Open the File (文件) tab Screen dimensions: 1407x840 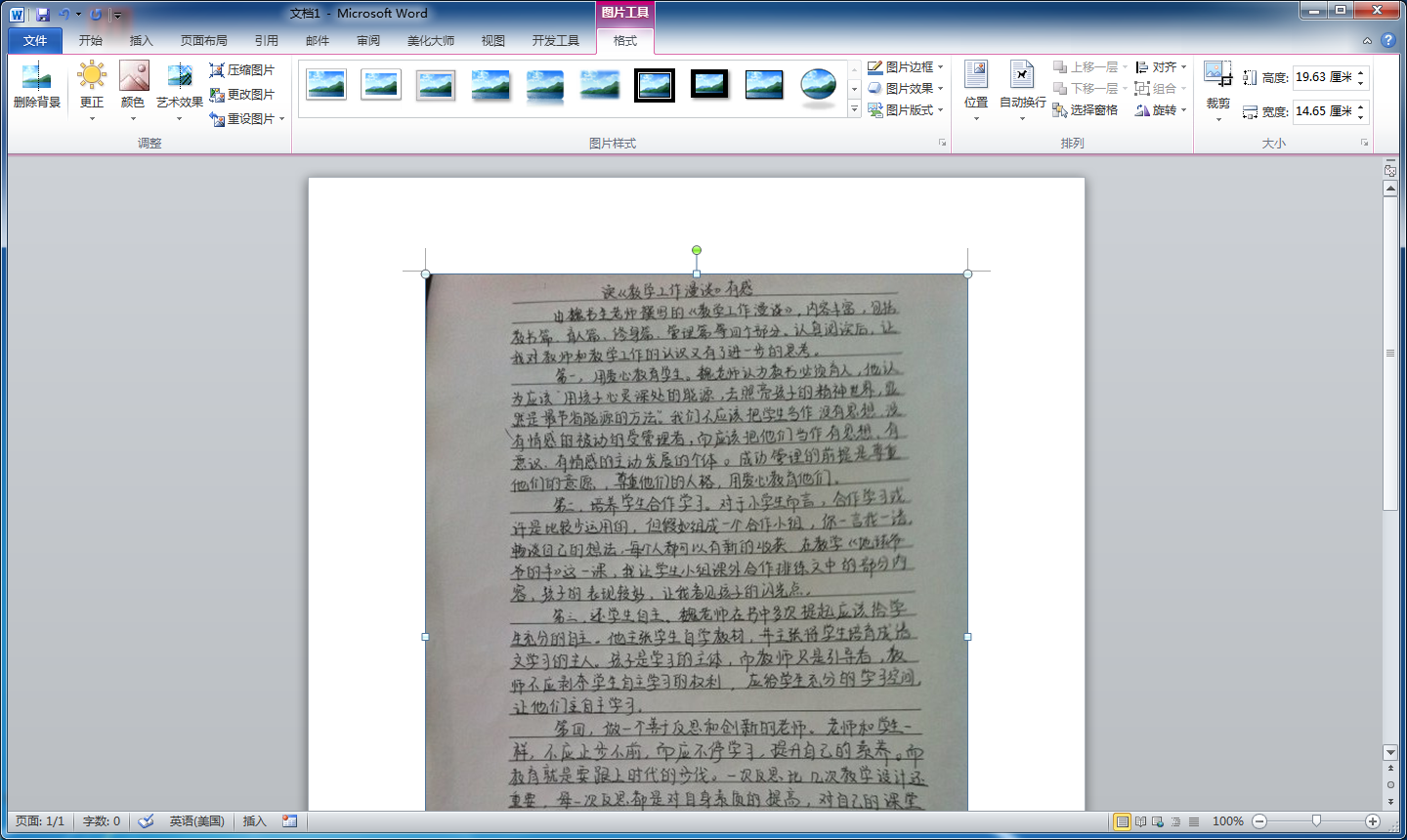coord(35,40)
